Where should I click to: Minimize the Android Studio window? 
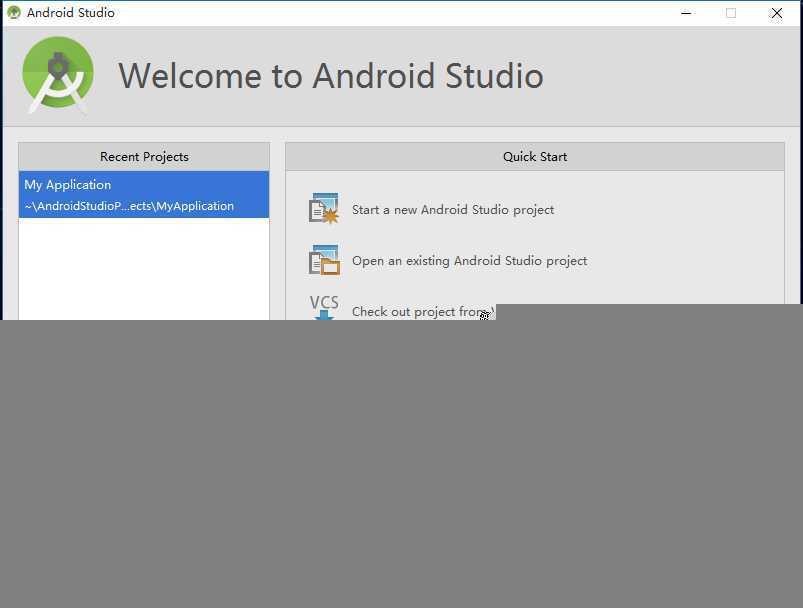coord(686,13)
